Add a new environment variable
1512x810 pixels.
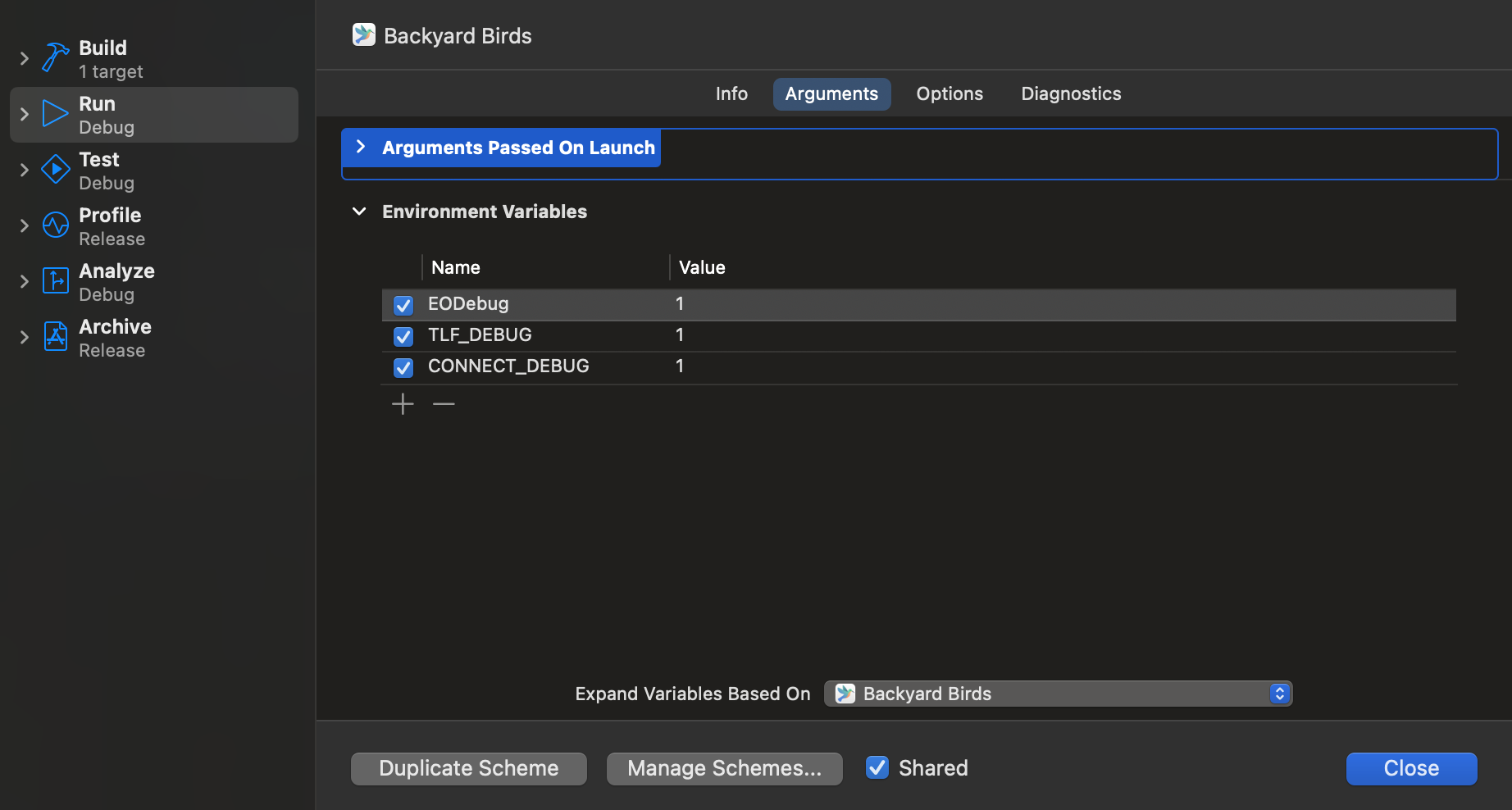[403, 403]
